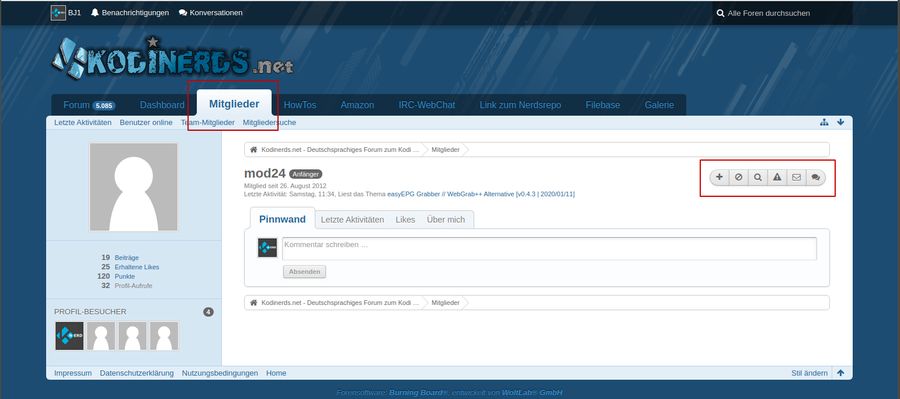The width and height of the screenshot is (900, 399).
Task: Open Benutzer online in the submenu
Action: [146, 122]
